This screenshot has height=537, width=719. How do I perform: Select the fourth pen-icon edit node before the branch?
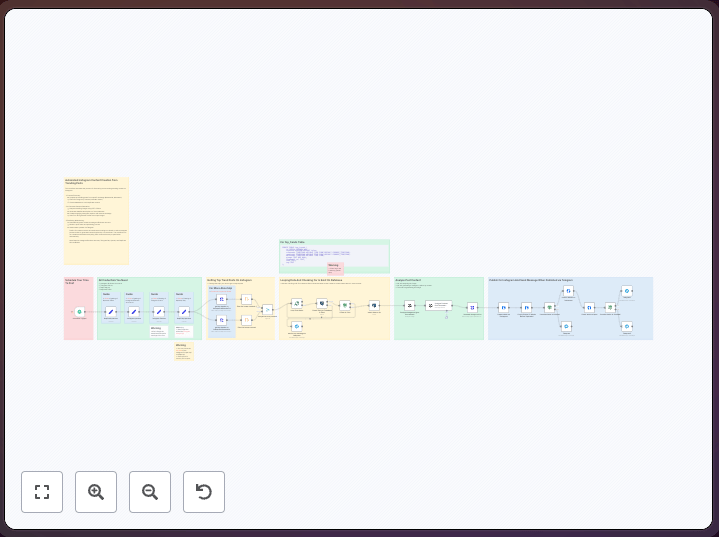pyautogui.click(x=184, y=312)
